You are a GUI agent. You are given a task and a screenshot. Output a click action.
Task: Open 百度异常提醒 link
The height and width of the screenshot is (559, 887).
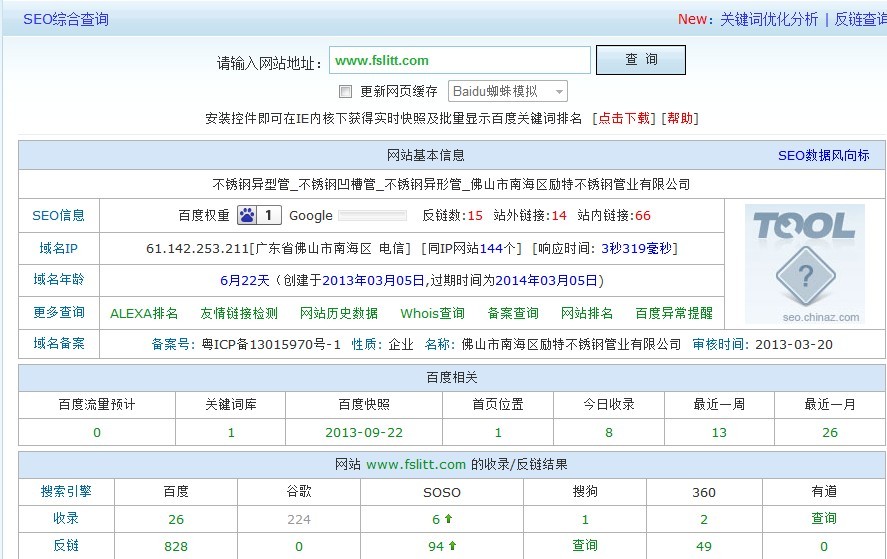(x=674, y=313)
